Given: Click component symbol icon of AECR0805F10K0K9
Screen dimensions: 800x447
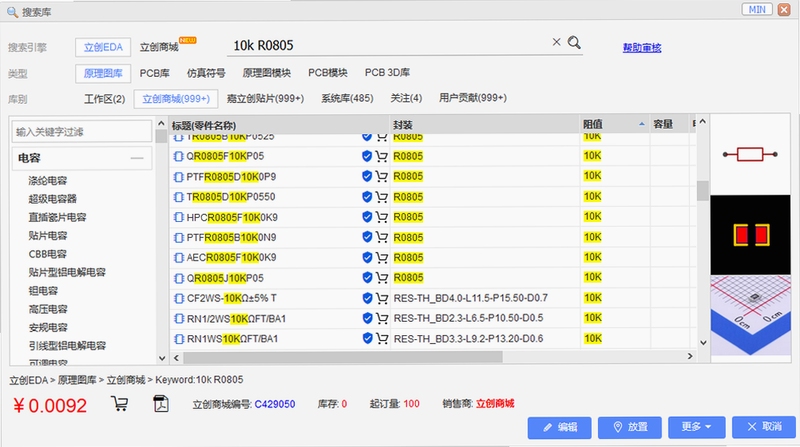Looking at the screenshot, I should point(179,258).
